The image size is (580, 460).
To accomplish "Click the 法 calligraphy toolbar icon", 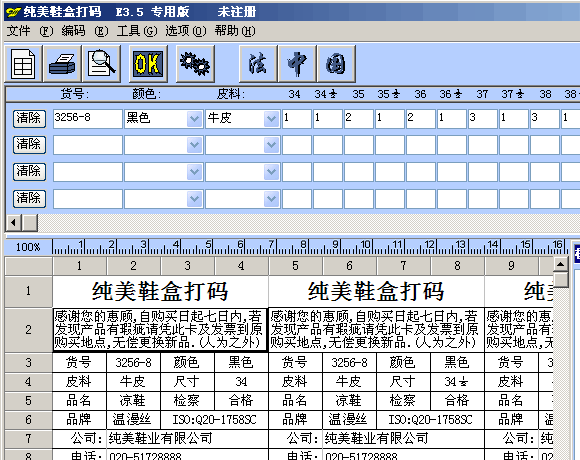I will point(258,64).
